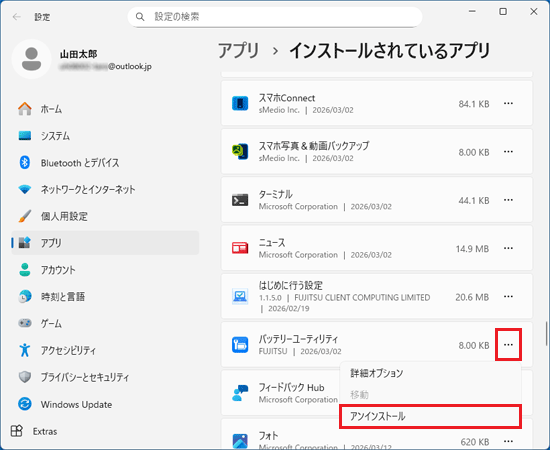Click the 山田太郎 account name
This screenshot has height=450, width=550.
tap(78, 54)
